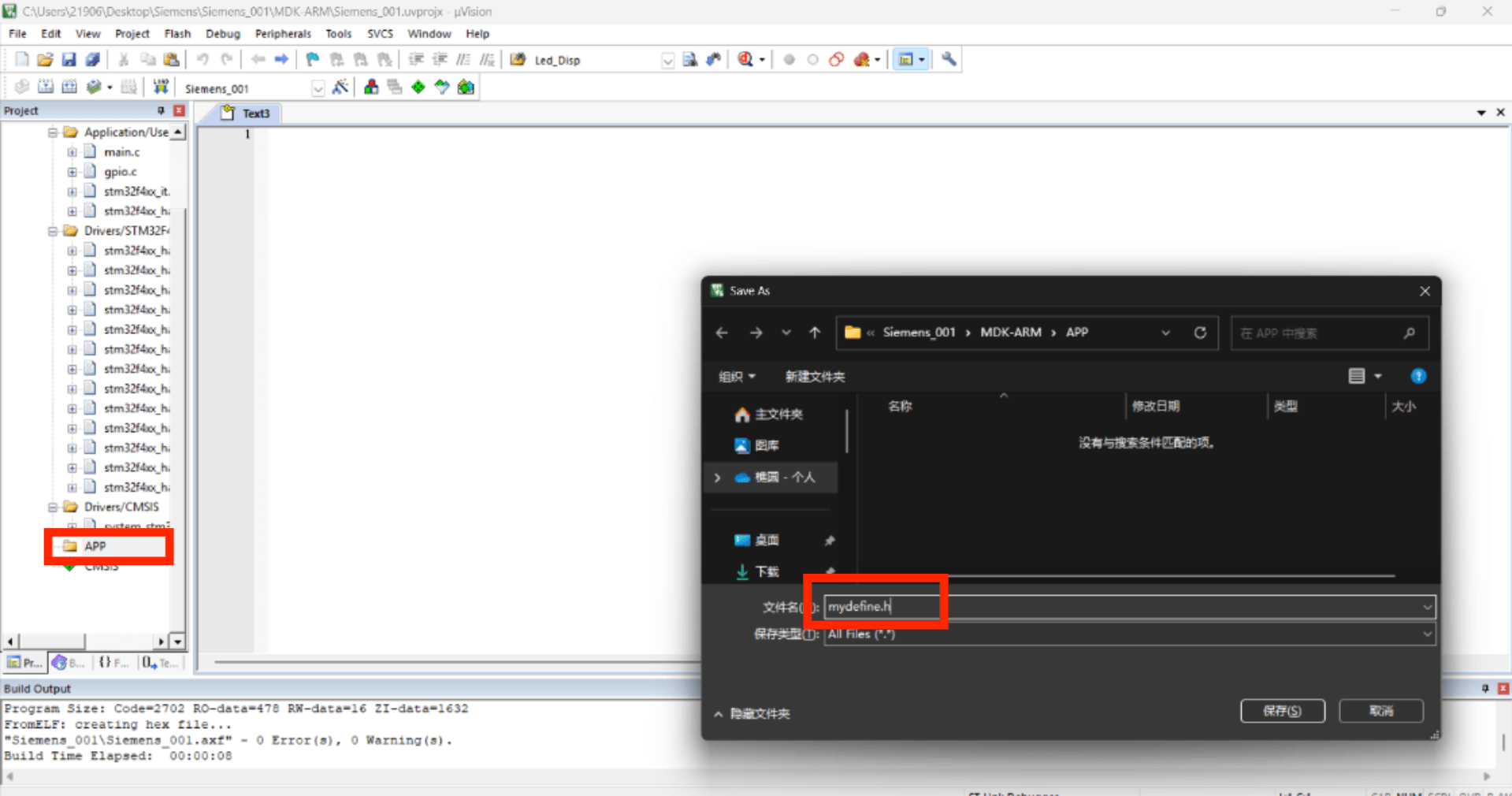Viewport: 1512px width, 796px height.
Task: Expand the gpio.c tree node
Action: coord(72,172)
